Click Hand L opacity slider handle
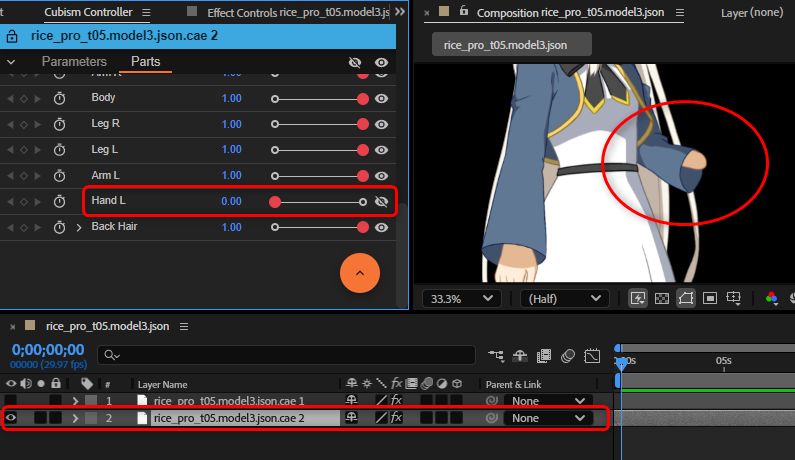 (x=275, y=202)
